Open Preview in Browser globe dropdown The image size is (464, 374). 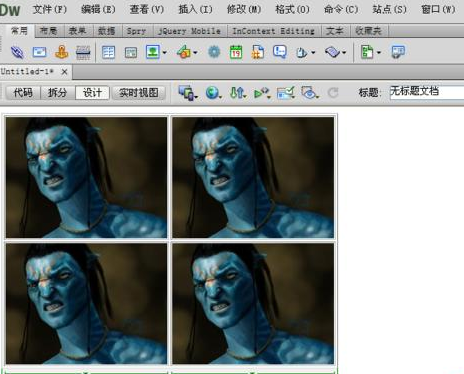point(213,93)
